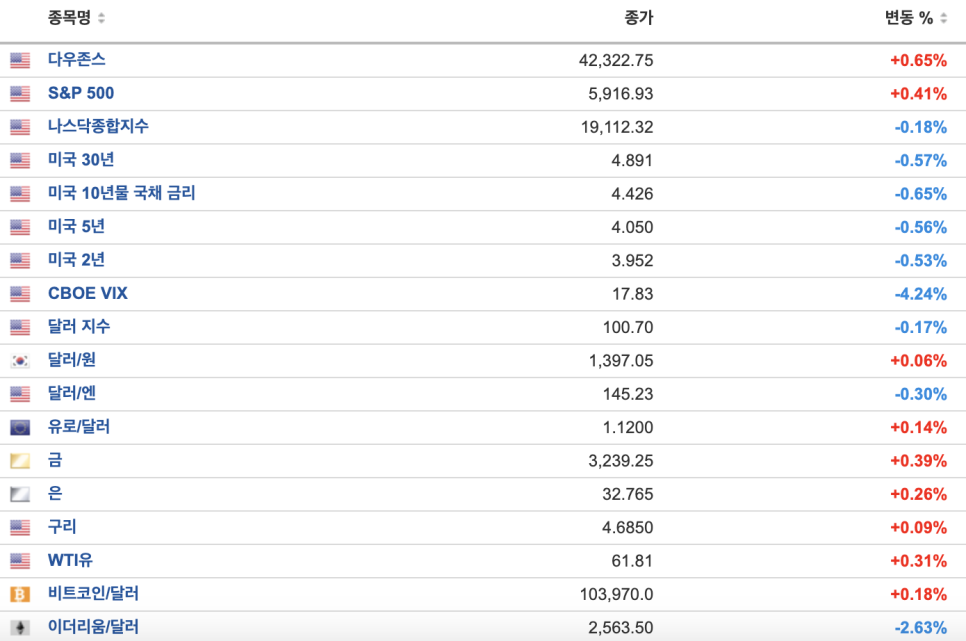Click the flag icon next to 나스닥종합지수
The height and width of the screenshot is (641, 966).
[20, 127]
